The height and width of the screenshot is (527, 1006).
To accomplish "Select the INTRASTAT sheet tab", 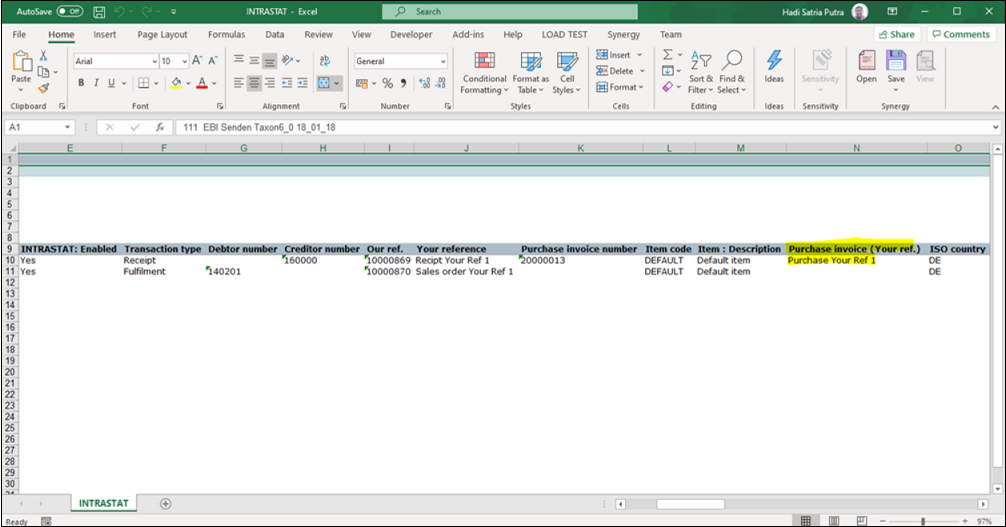I will pyautogui.click(x=103, y=503).
